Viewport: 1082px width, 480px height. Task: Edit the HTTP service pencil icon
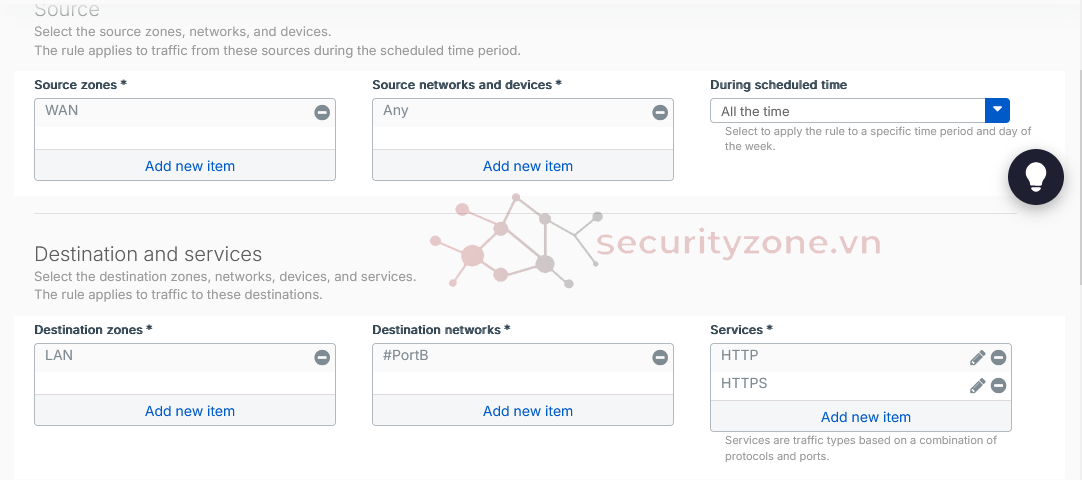(x=978, y=358)
